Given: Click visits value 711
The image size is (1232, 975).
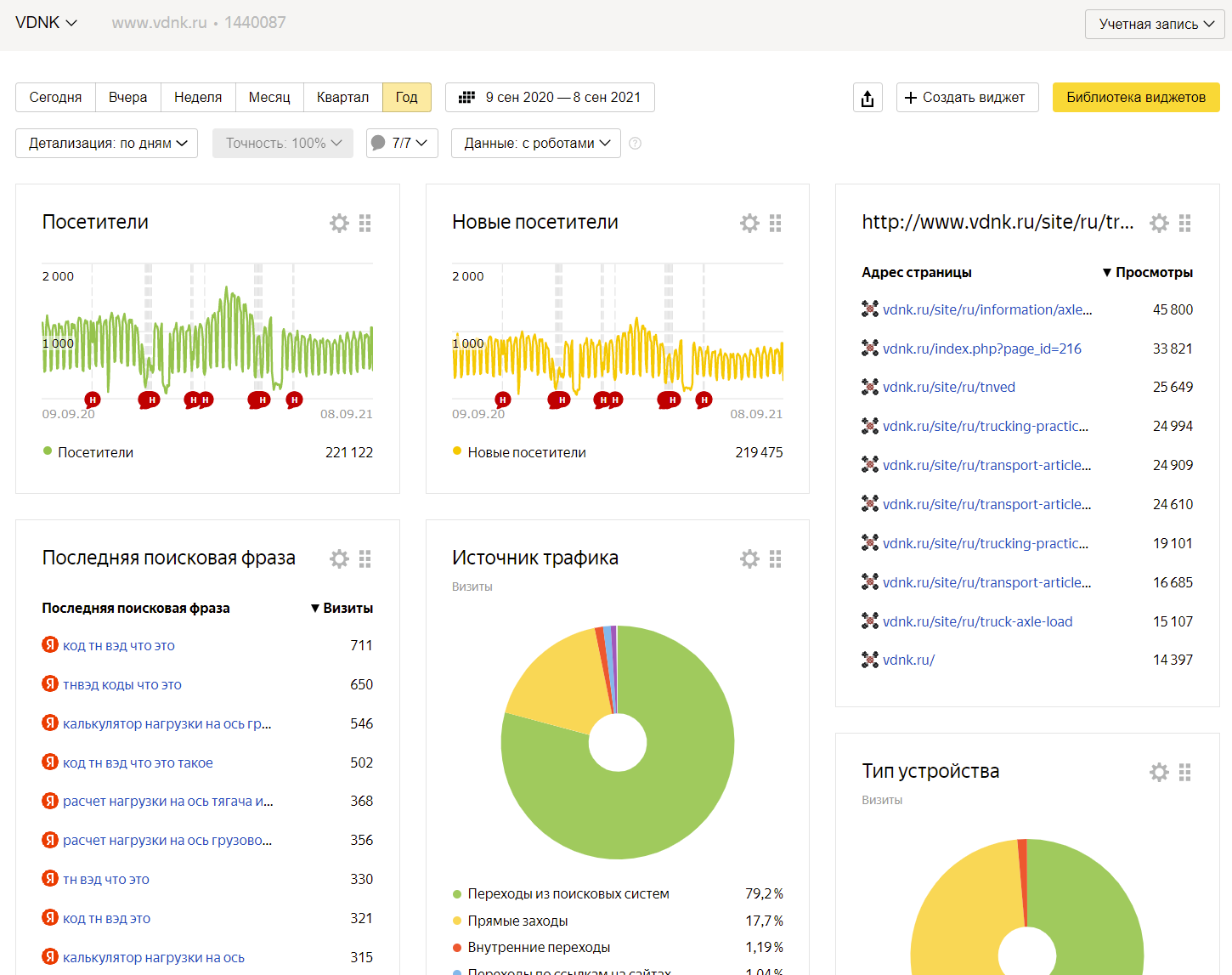Looking at the screenshot, I should [361, 645].
